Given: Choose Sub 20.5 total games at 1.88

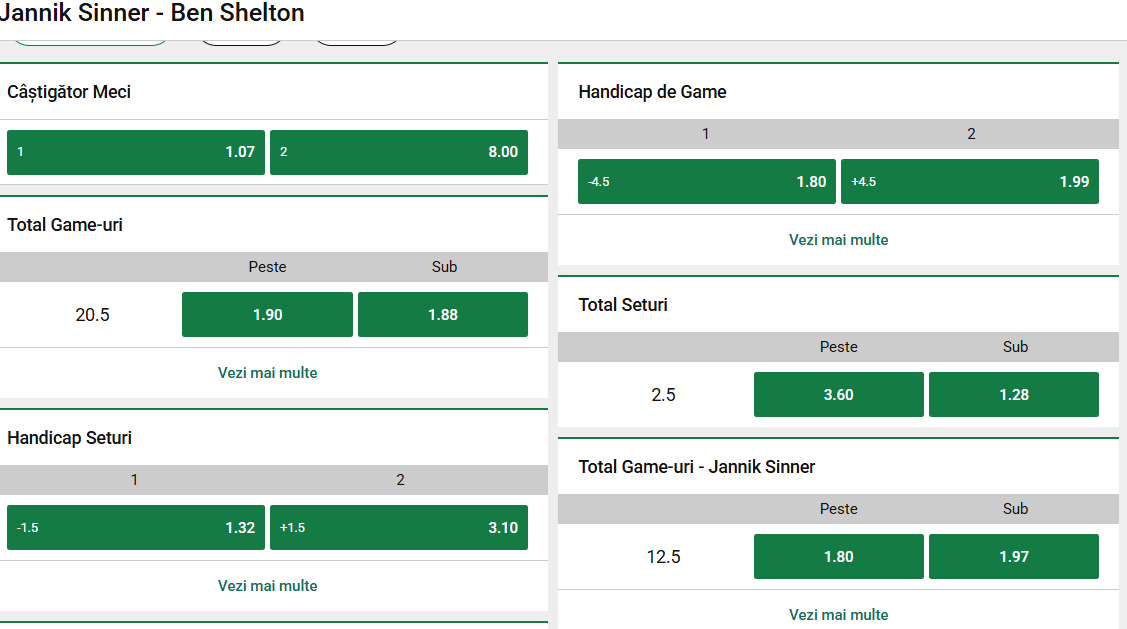Looking at the screenshot, I should (443, 314).
